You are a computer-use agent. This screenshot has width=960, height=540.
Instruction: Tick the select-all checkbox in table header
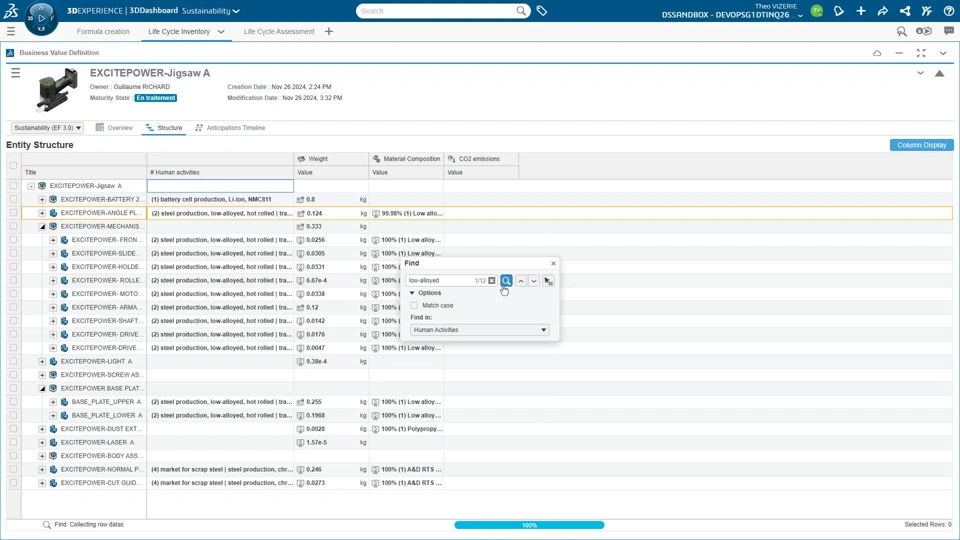point(13,165)
